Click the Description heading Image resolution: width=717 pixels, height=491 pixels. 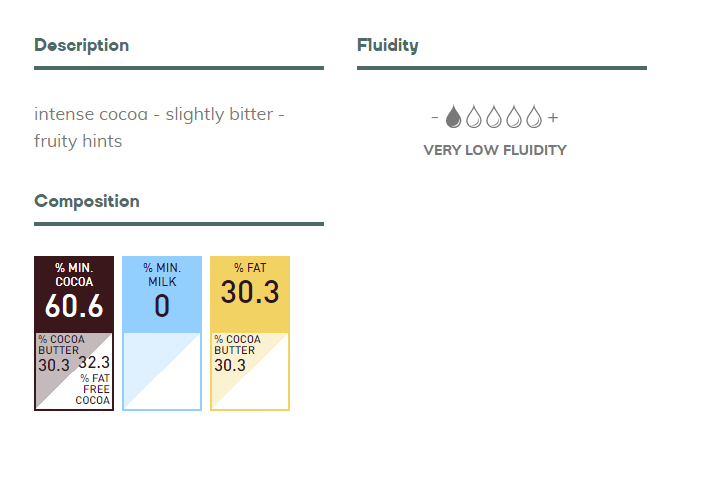pyautogui.click(x=82, y=45)
